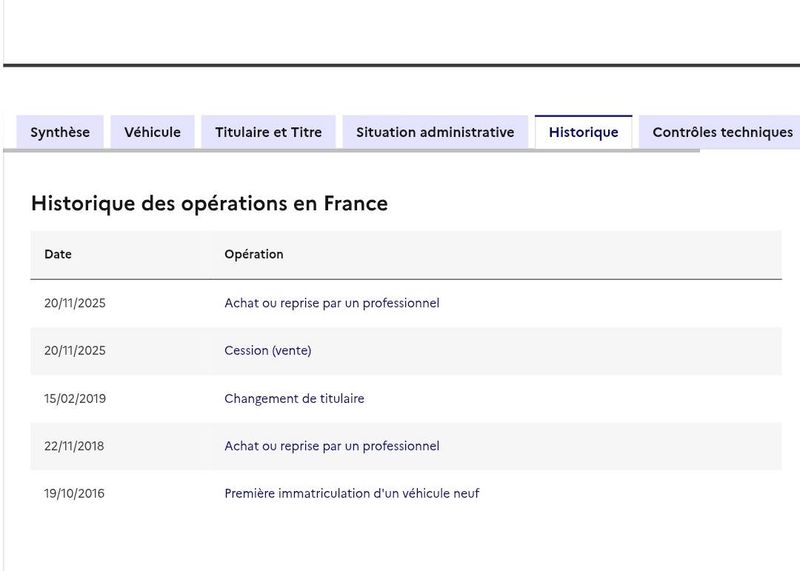800x571 pixels.
Task: Click the 2018 Achat ou reprise par un professionnel entry
Action: [332, 446]
